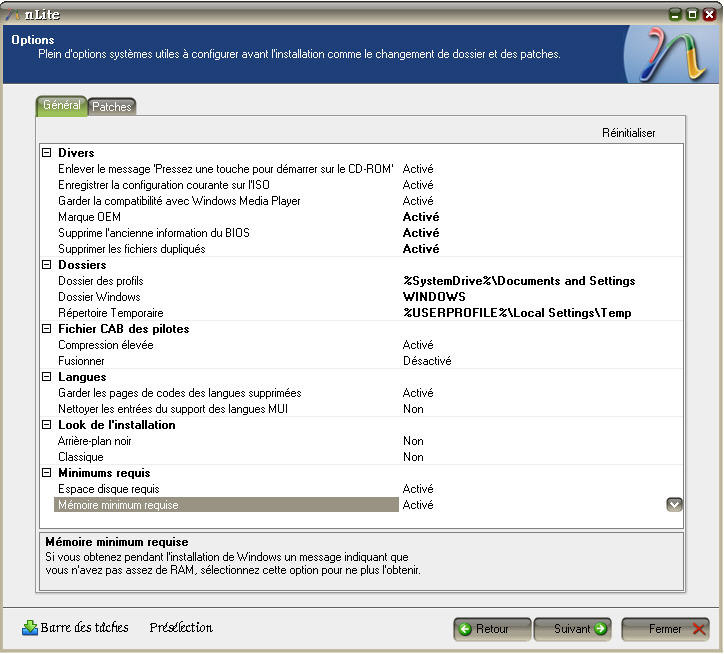
Task: Open the Présélection menu
Action: pyautogui.click(x=181, y=628)
